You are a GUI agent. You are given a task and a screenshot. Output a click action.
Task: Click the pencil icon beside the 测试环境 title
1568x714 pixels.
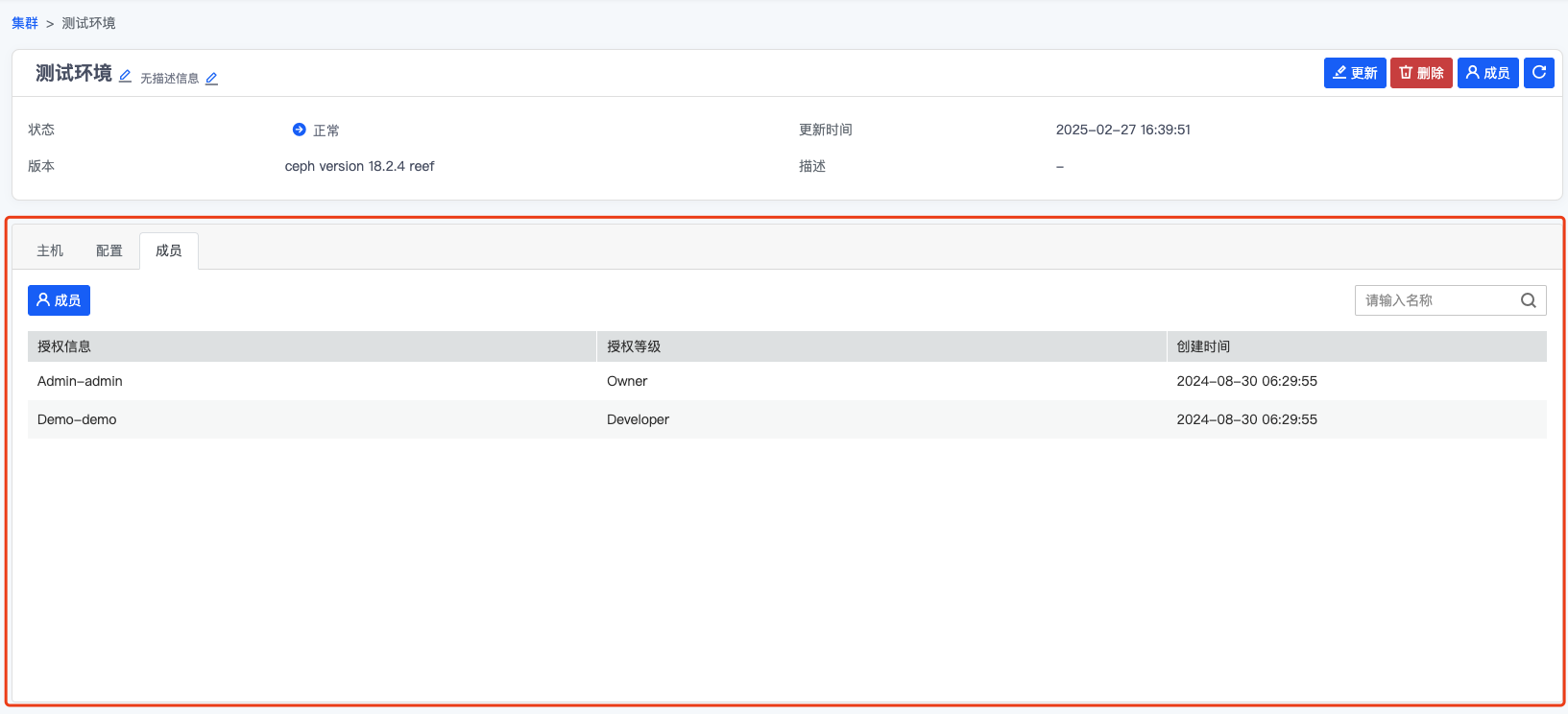click(125, 76)
